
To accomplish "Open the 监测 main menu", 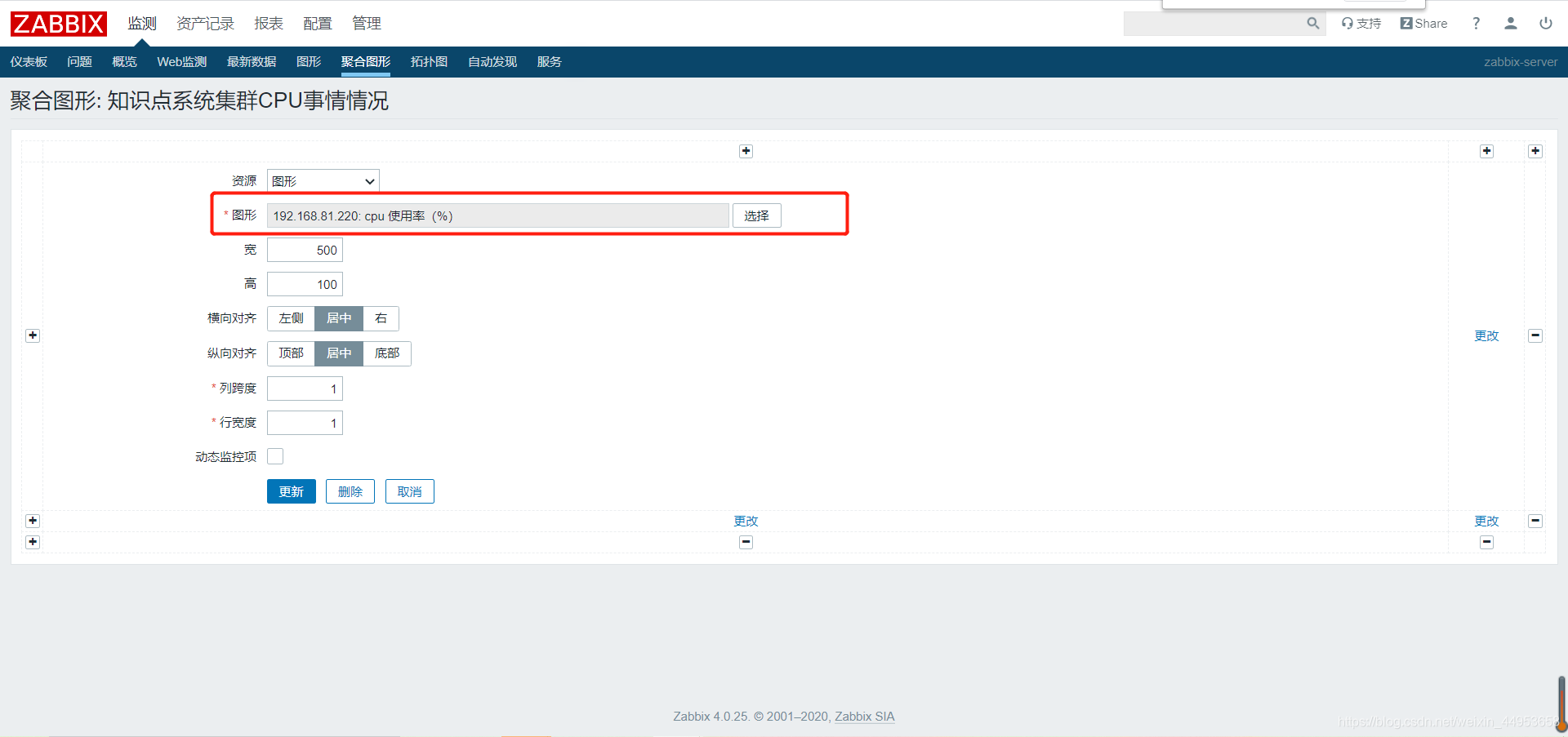I will coord(141,24).
